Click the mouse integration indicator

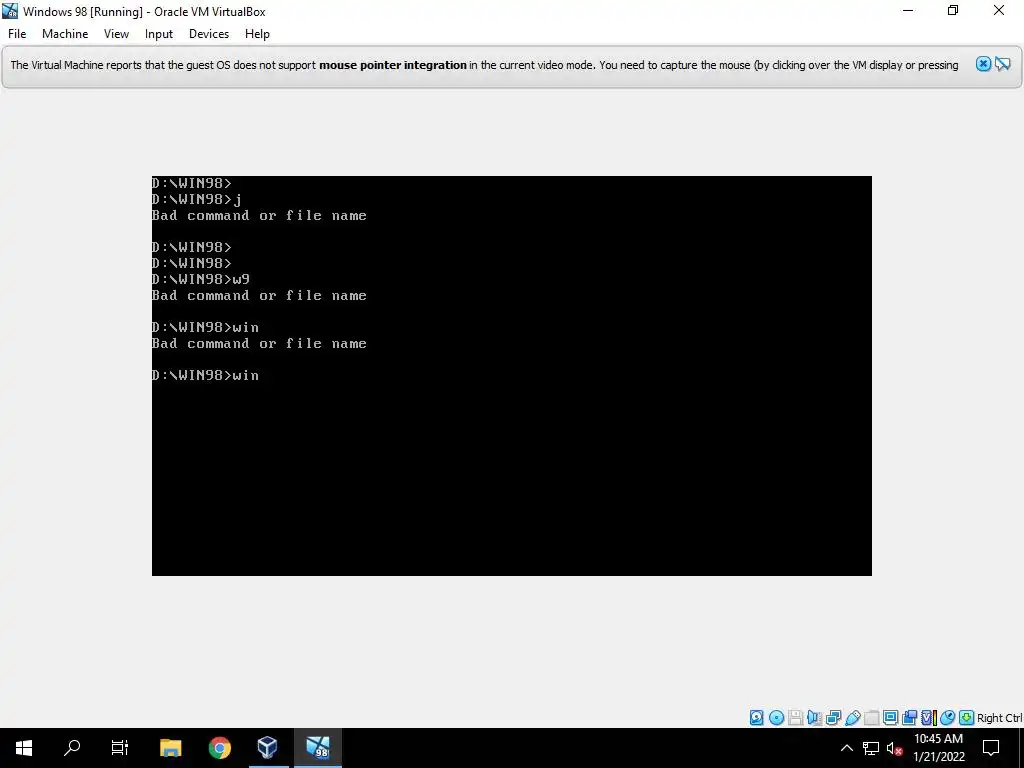pyautogui.click(x=947, y=718)
